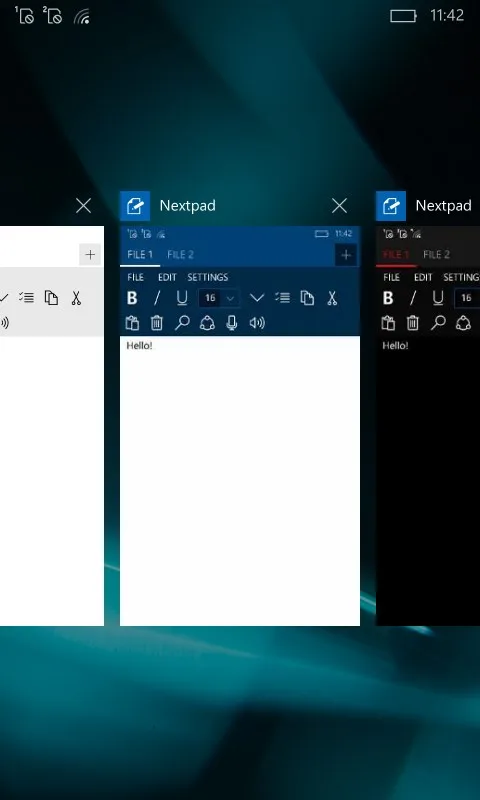Open the font size 16 dropdown in blue card

click(x=219, y=298)
